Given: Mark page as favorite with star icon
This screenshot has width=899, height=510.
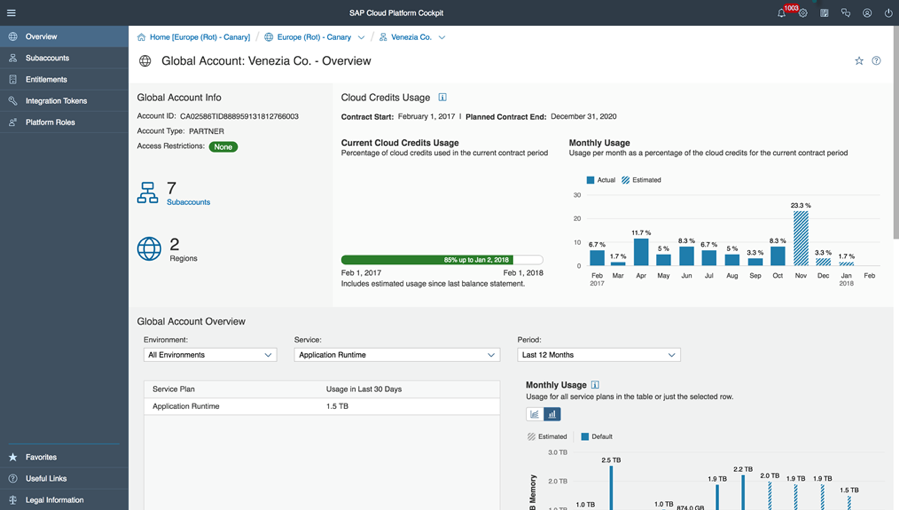Looking at the screenshot, I should 859,61.
